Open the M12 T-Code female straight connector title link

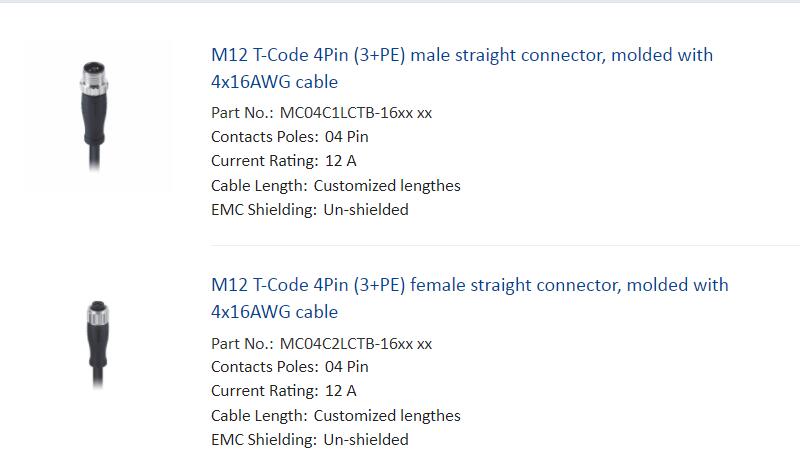(x=469, y=298)
